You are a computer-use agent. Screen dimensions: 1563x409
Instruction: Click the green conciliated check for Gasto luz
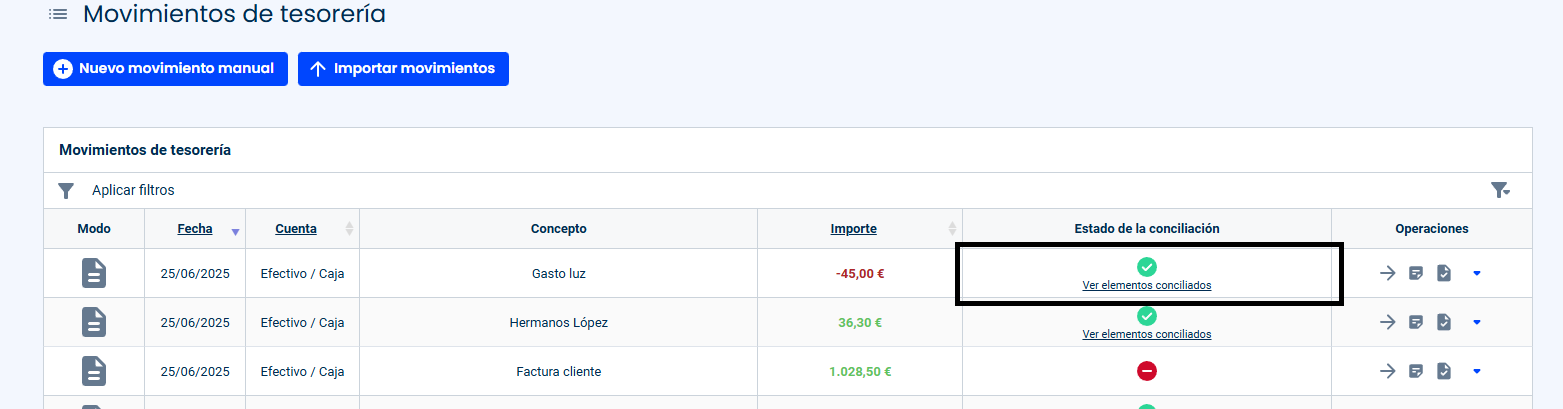[1147, 266]
